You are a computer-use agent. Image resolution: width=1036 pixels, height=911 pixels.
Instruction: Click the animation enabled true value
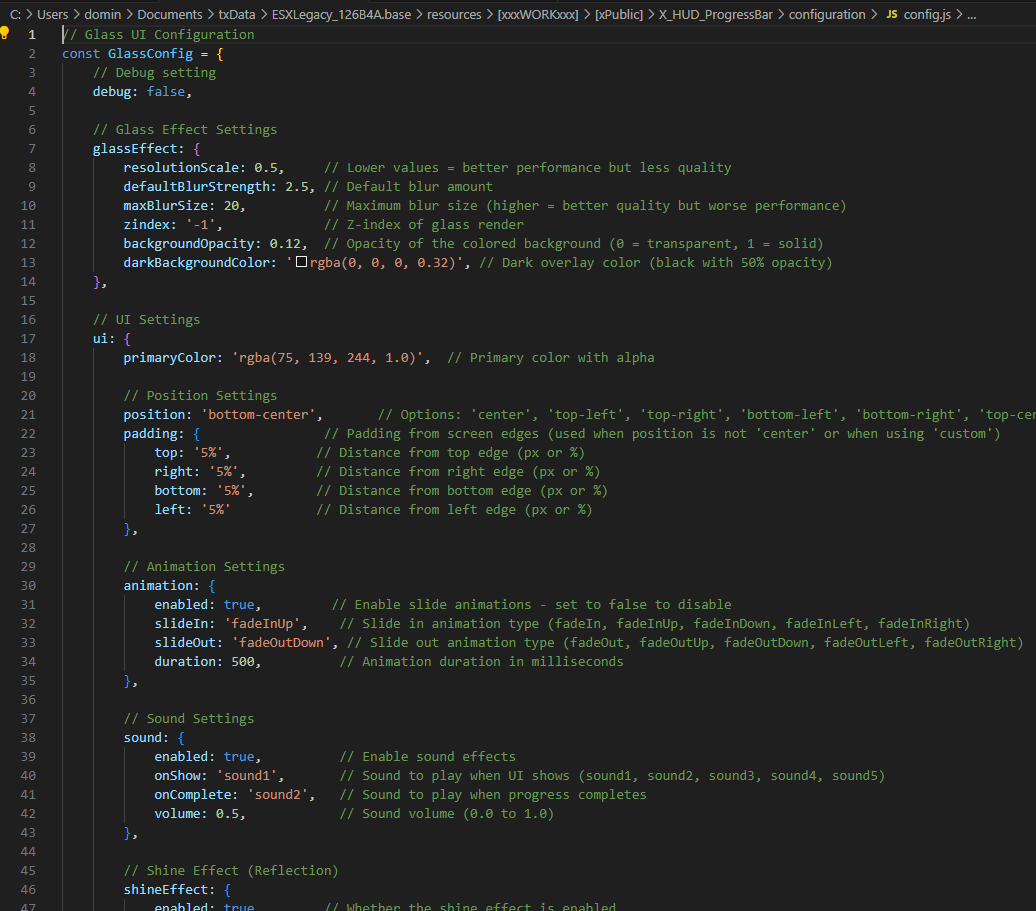238,604
